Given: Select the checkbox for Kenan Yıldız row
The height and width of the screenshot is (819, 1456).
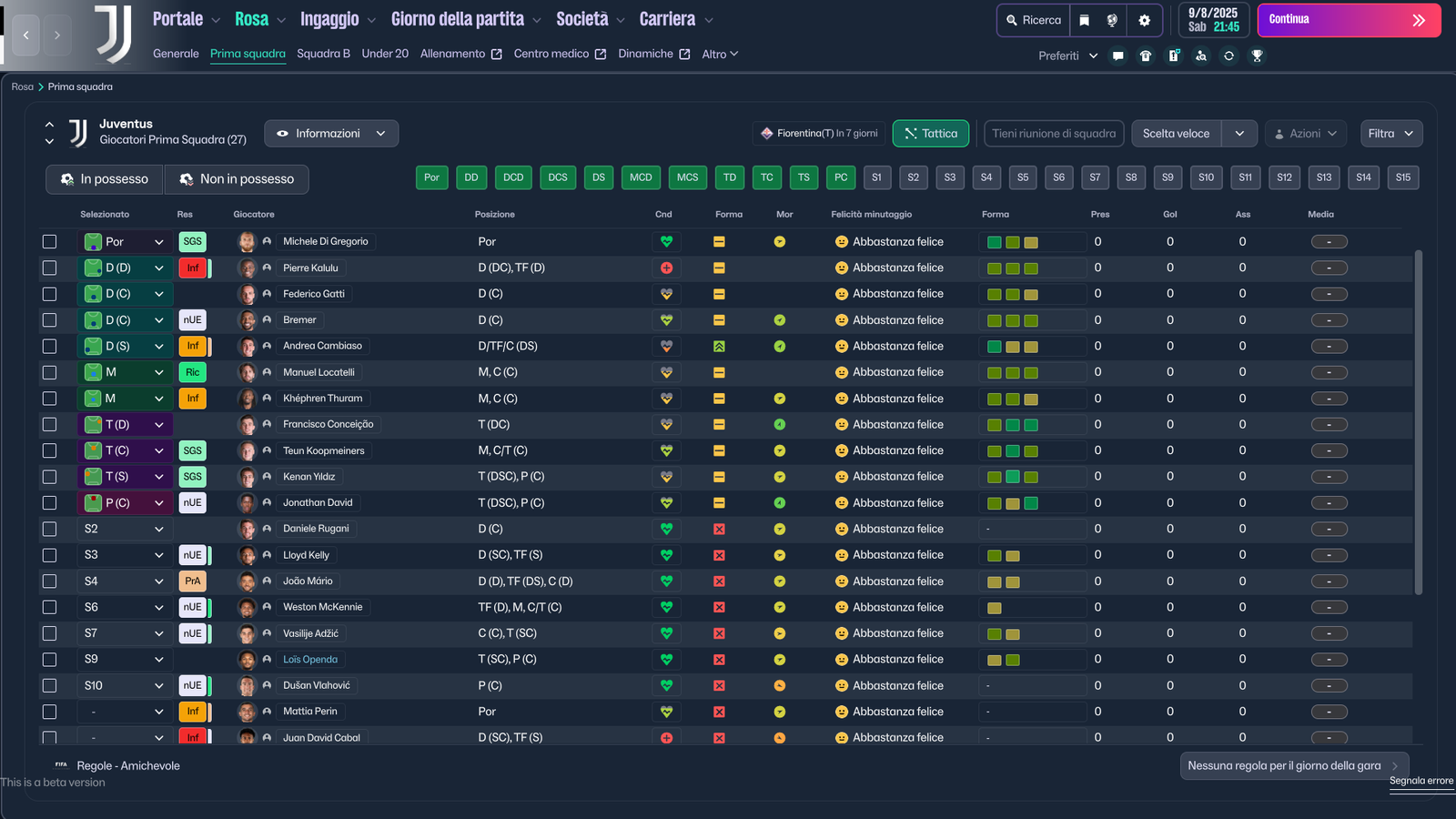Looking at the screenshot, I should click(49, 477).
